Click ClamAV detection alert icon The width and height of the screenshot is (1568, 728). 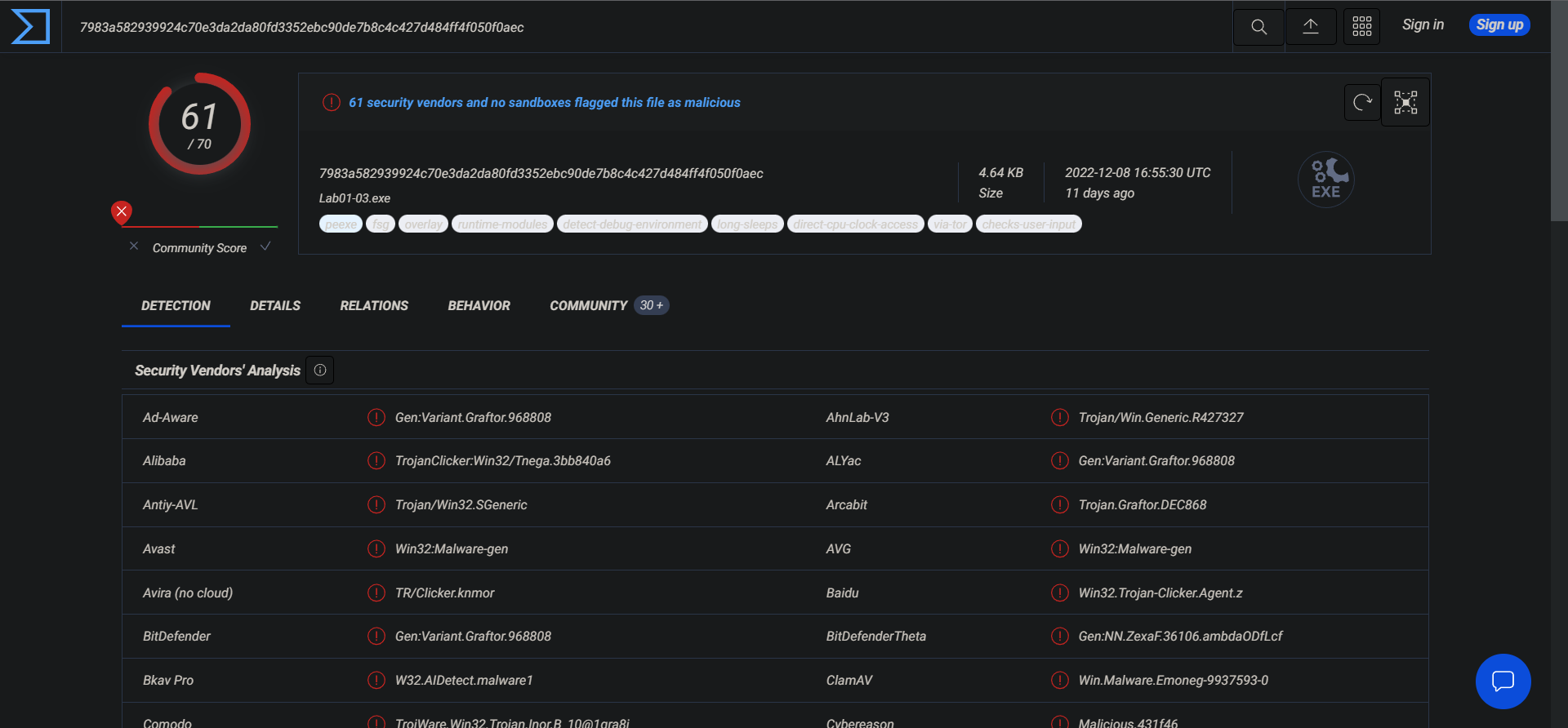[1059, 680]
